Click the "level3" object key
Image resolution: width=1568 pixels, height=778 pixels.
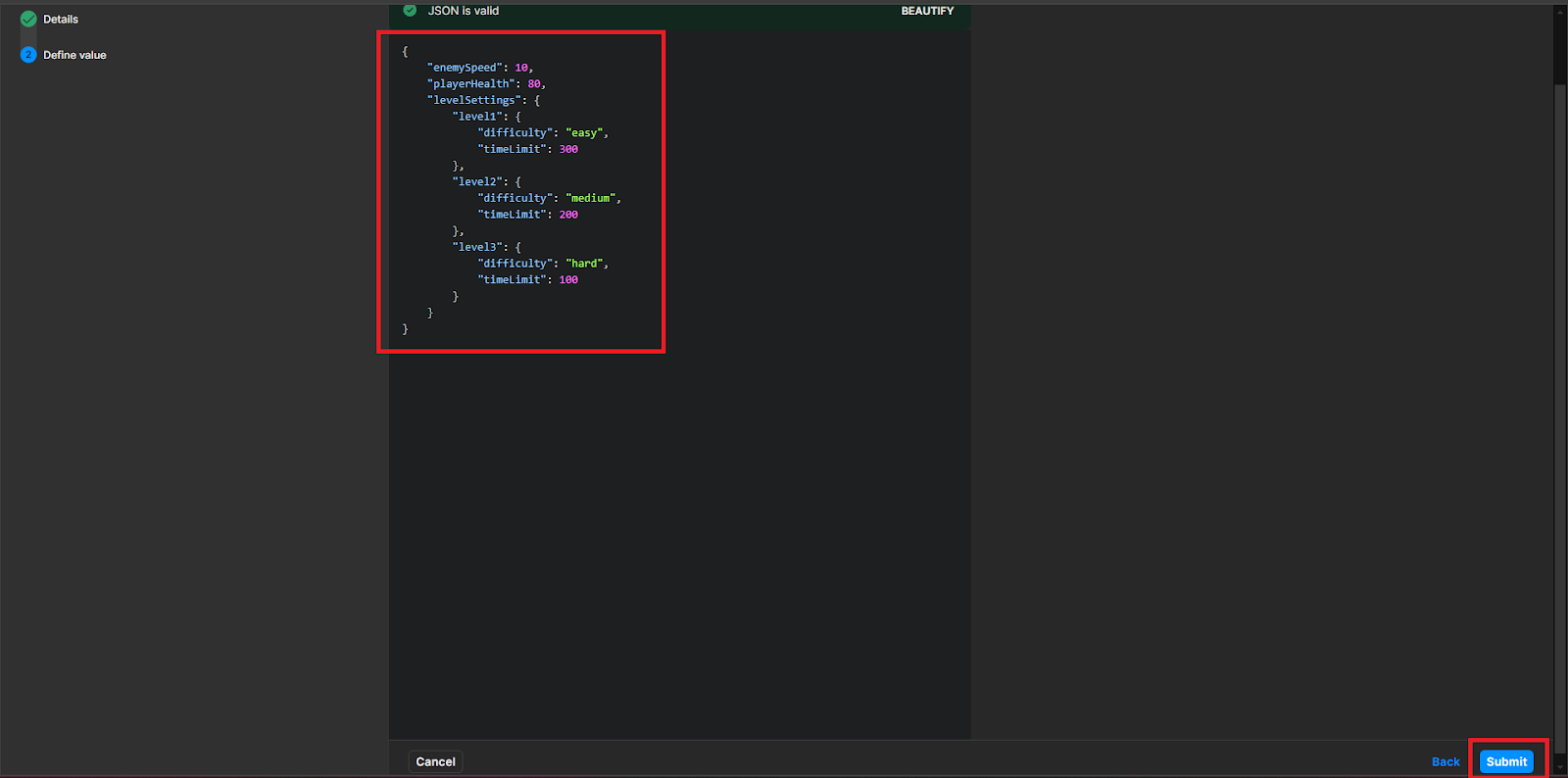coord(477,247)
